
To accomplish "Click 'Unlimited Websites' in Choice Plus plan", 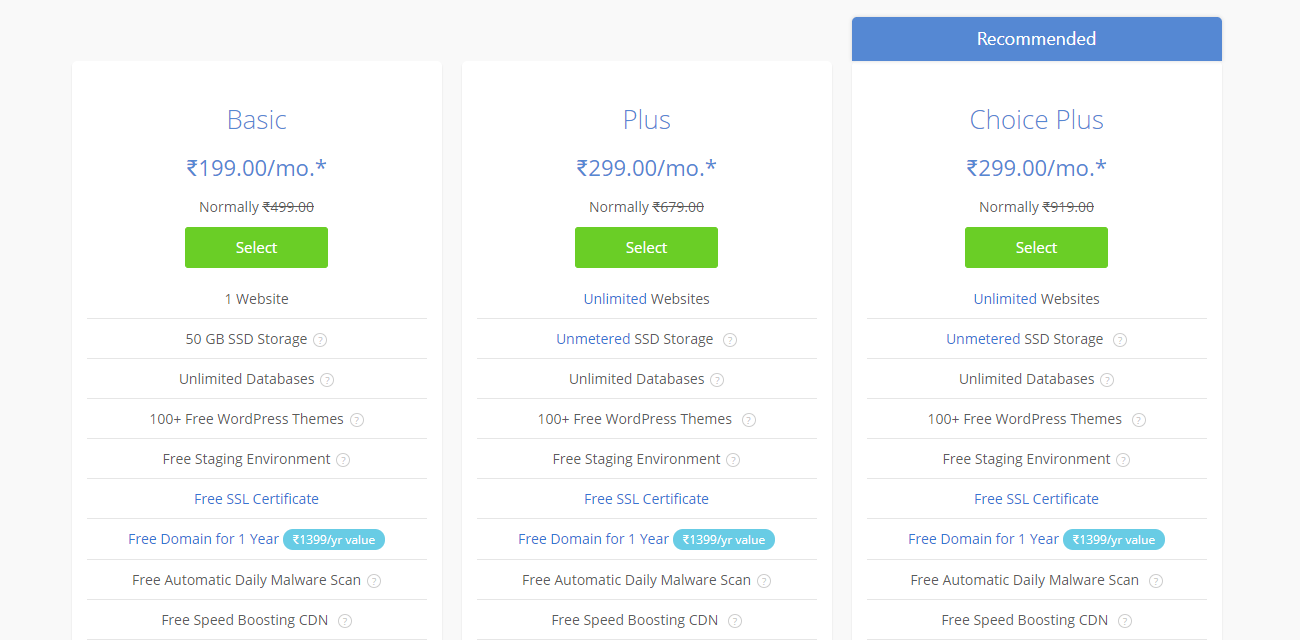I will [1036, 299].
